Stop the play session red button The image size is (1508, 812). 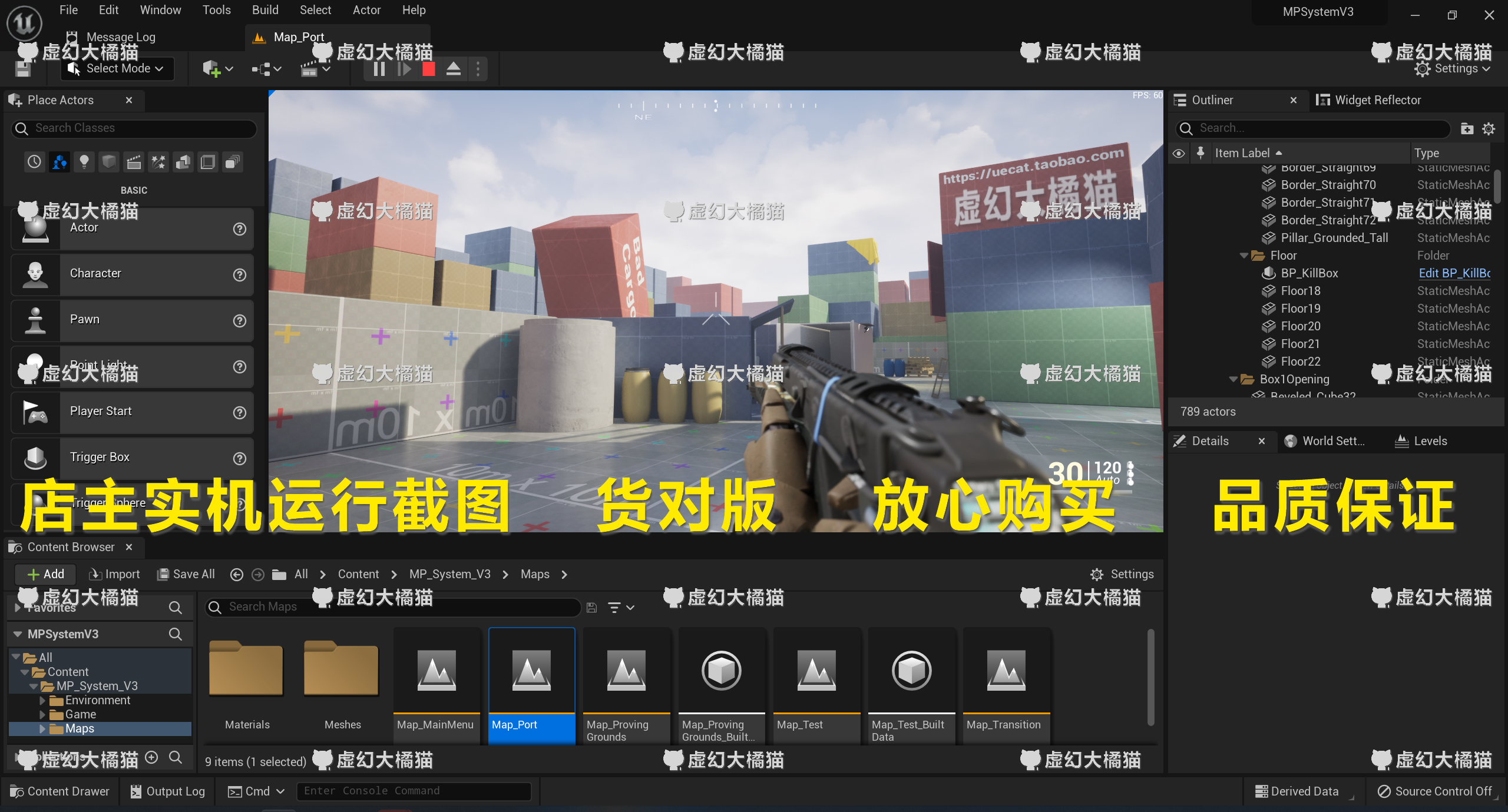[429, 69]
